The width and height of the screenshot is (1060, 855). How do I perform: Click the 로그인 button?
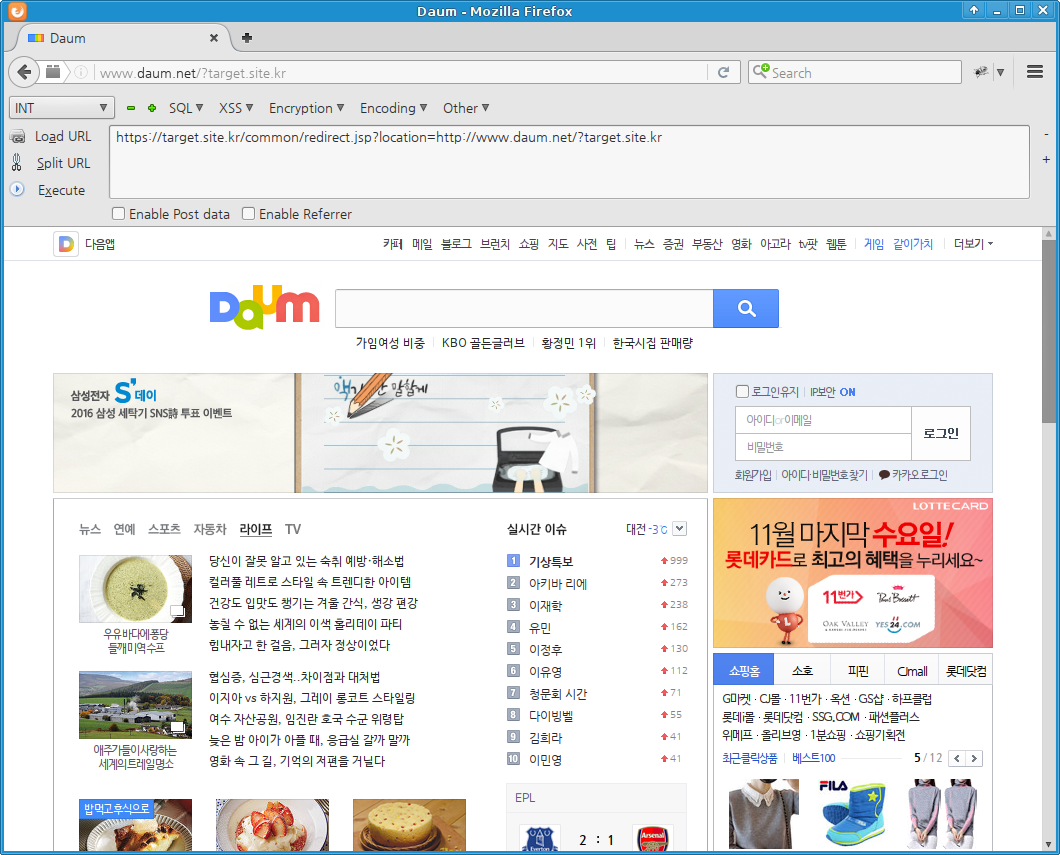(941, 433)
